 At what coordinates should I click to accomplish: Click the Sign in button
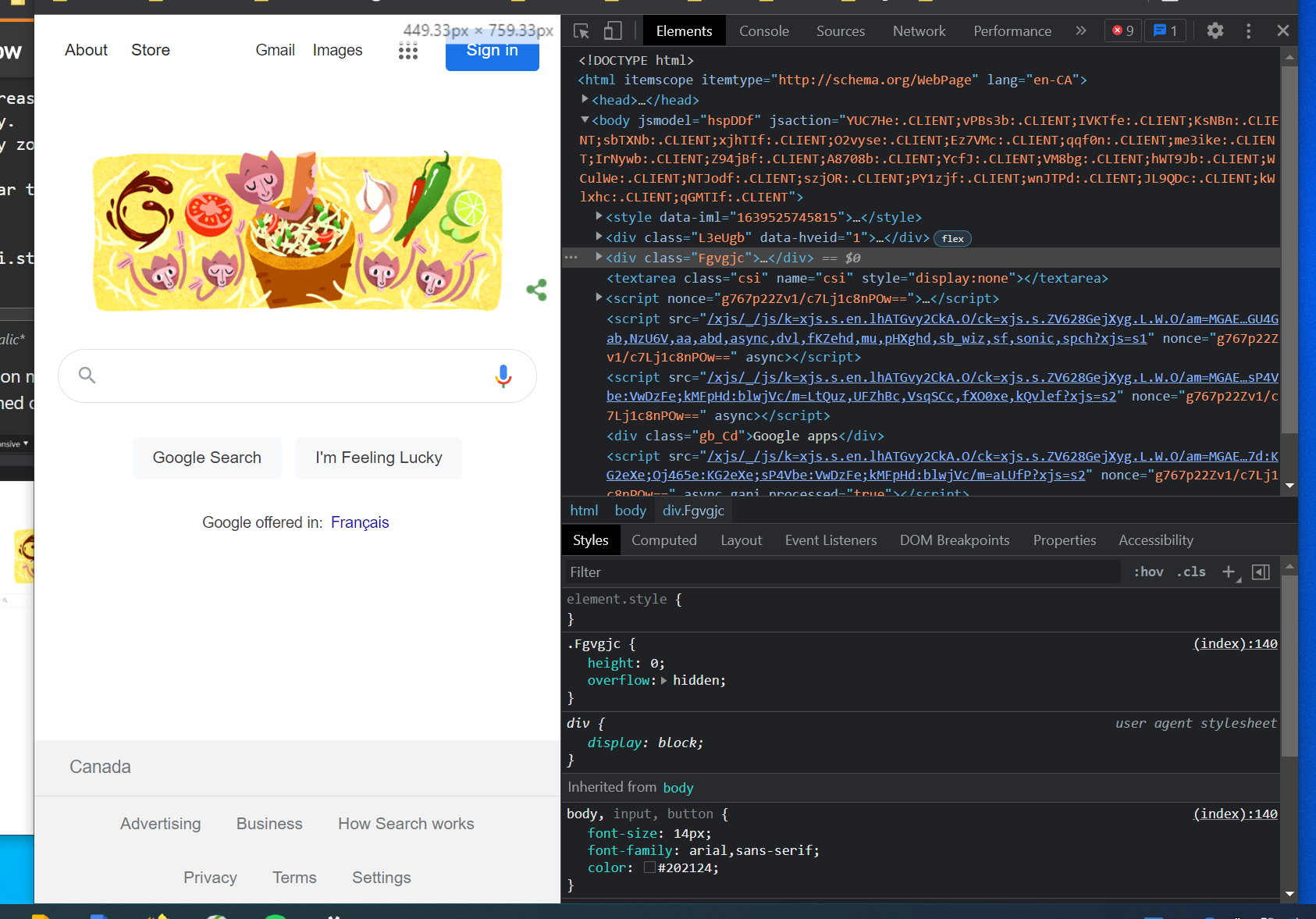click(493, 51)
